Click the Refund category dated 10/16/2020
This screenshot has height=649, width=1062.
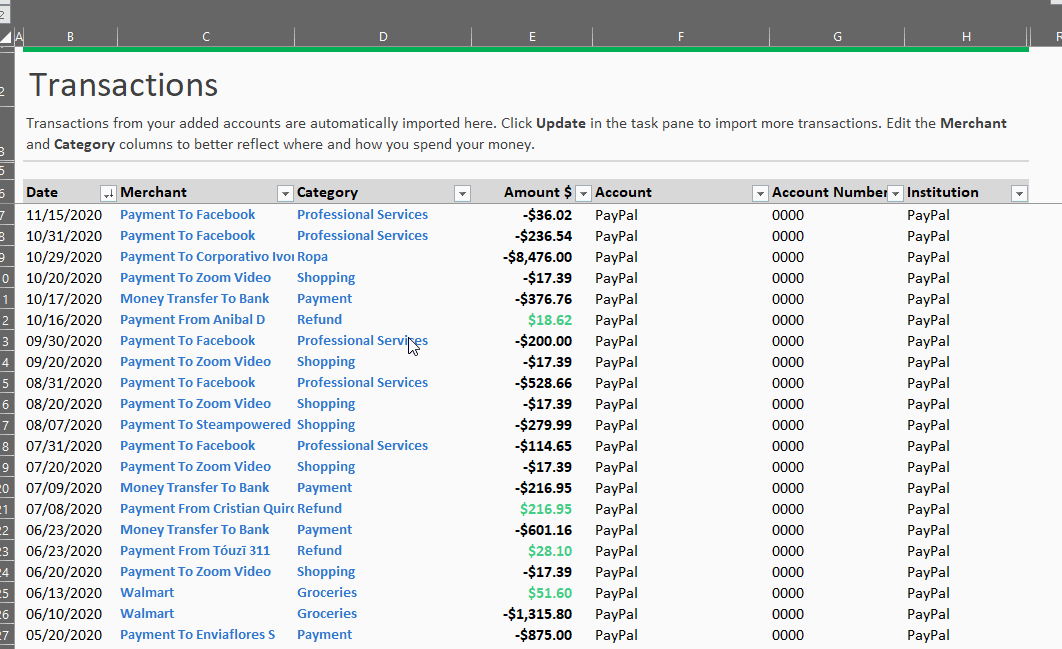[320, 320]
